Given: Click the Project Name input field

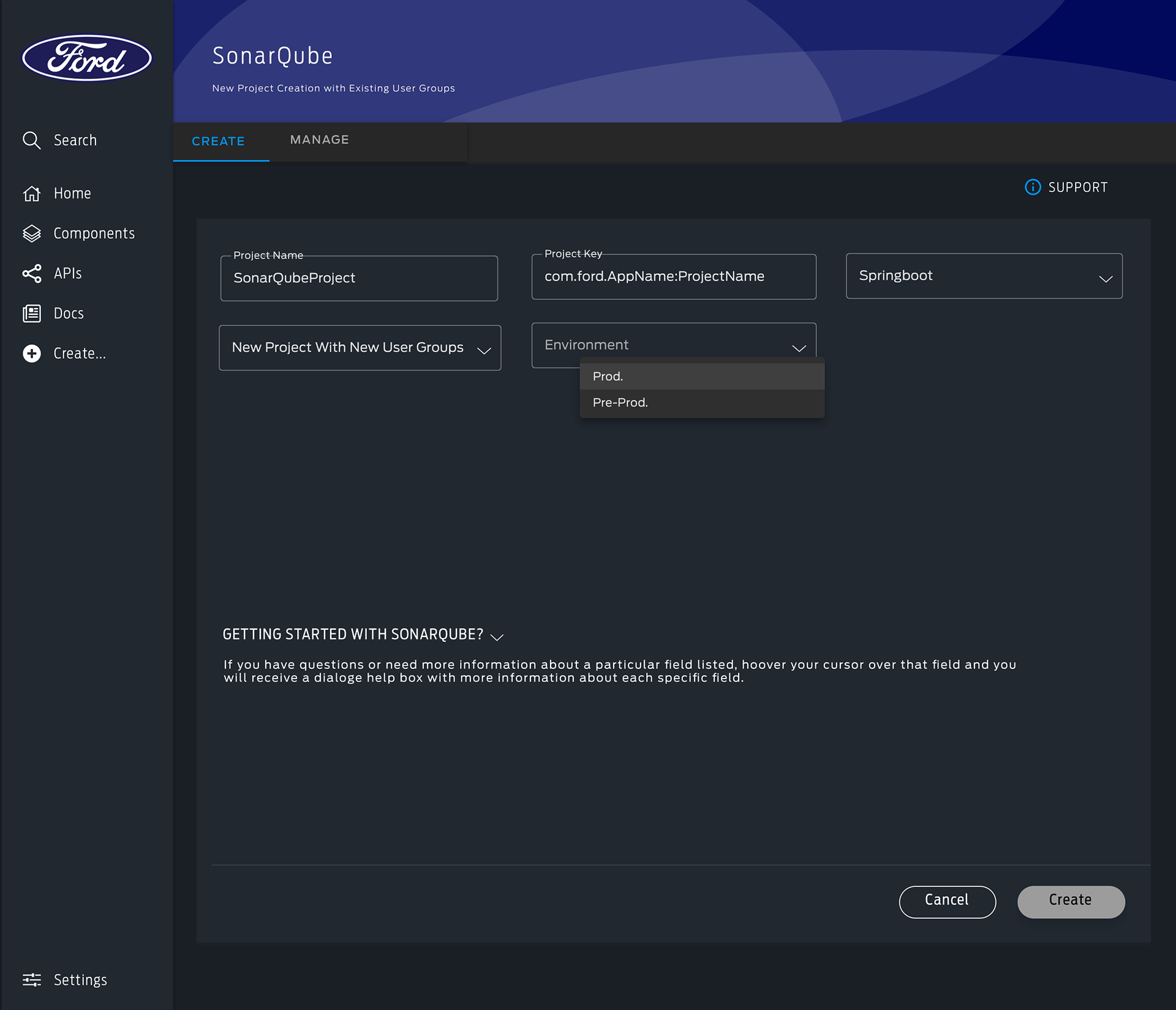Looking at the screenshot, I should point(359,278).
